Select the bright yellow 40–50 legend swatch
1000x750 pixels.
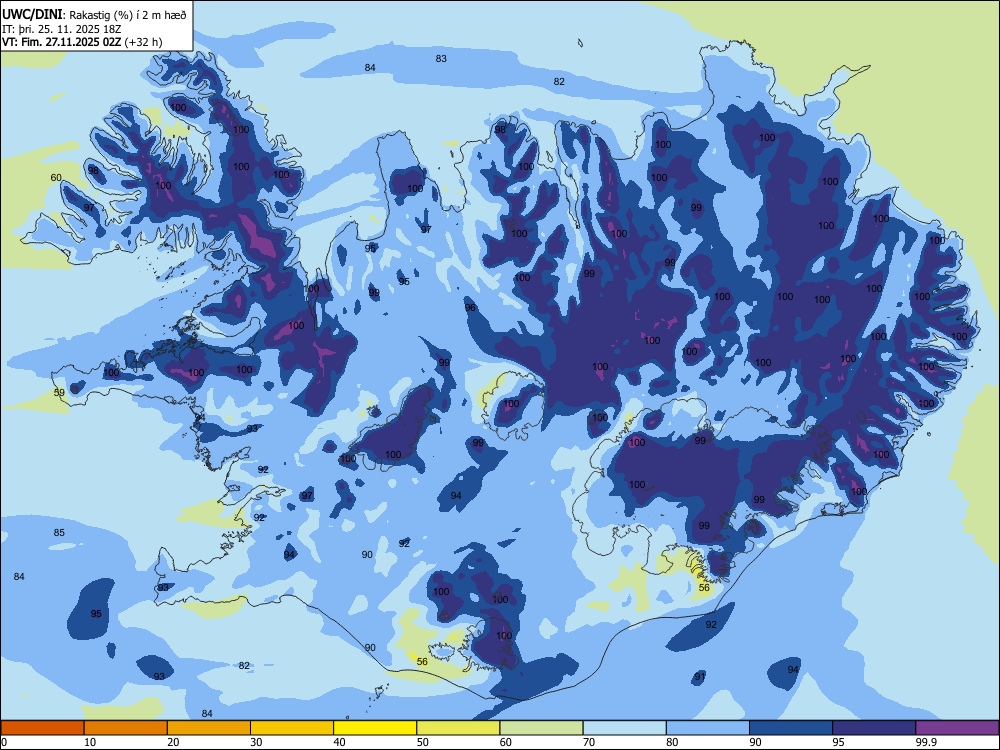pyautogui.click(x=375, y=728)
